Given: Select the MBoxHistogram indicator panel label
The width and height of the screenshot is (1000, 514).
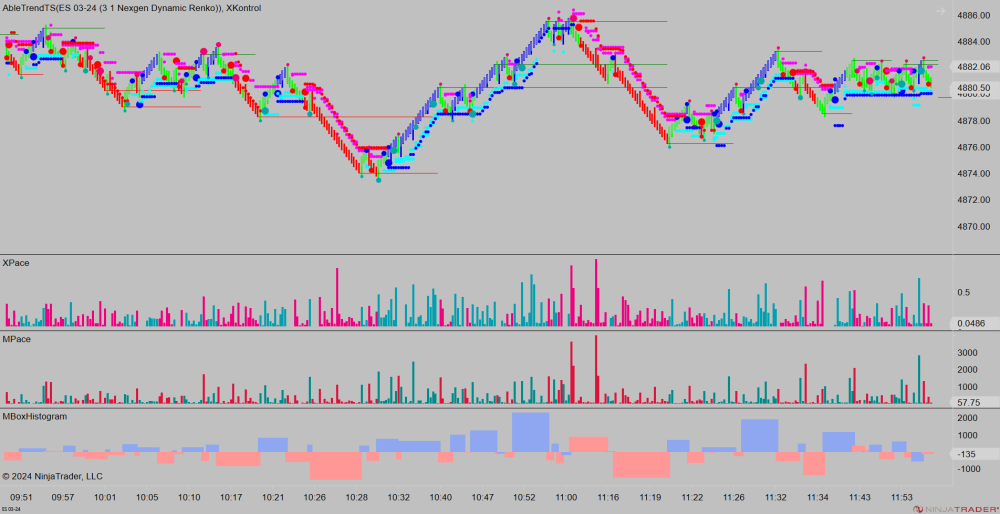Looking at the screenshot, I should pos(35,416).
